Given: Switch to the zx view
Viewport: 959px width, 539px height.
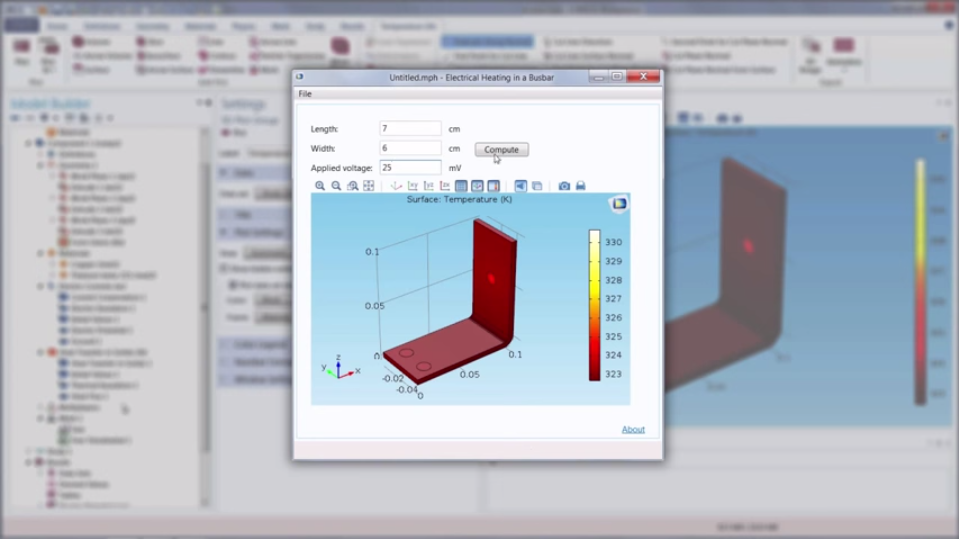Looking at the screenshot, I should pos(444,186).
